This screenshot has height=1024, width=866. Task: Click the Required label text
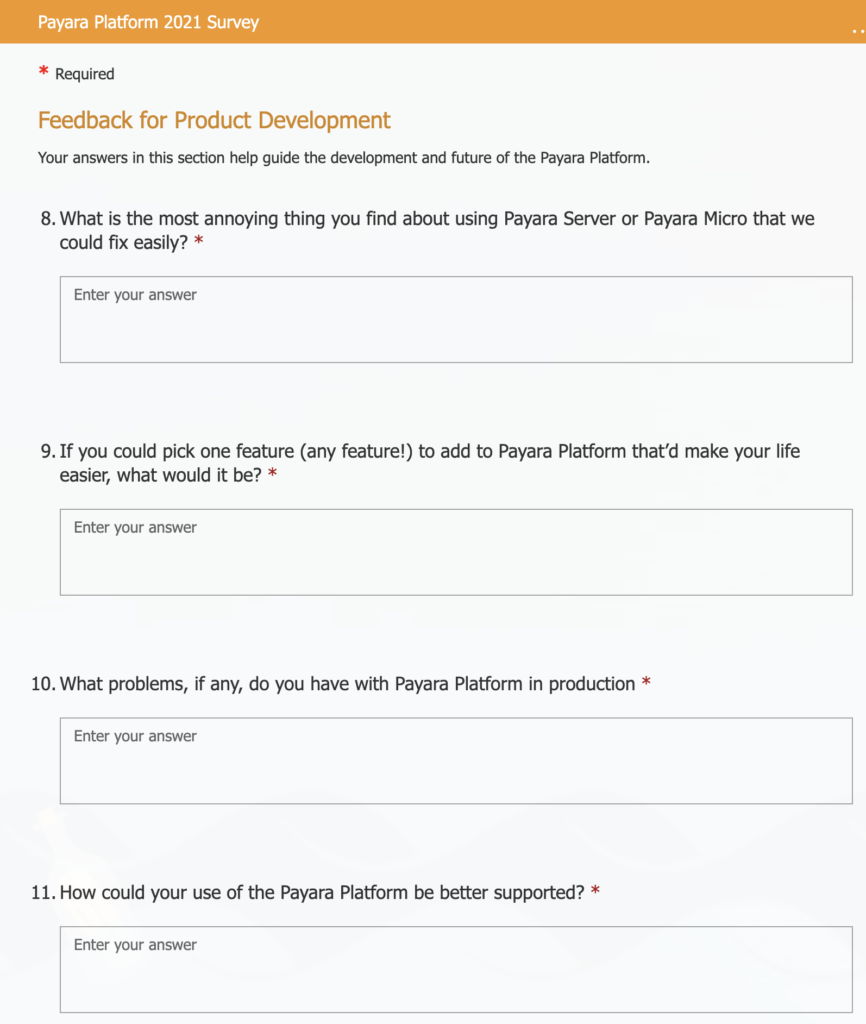click(x=84, y=74)
